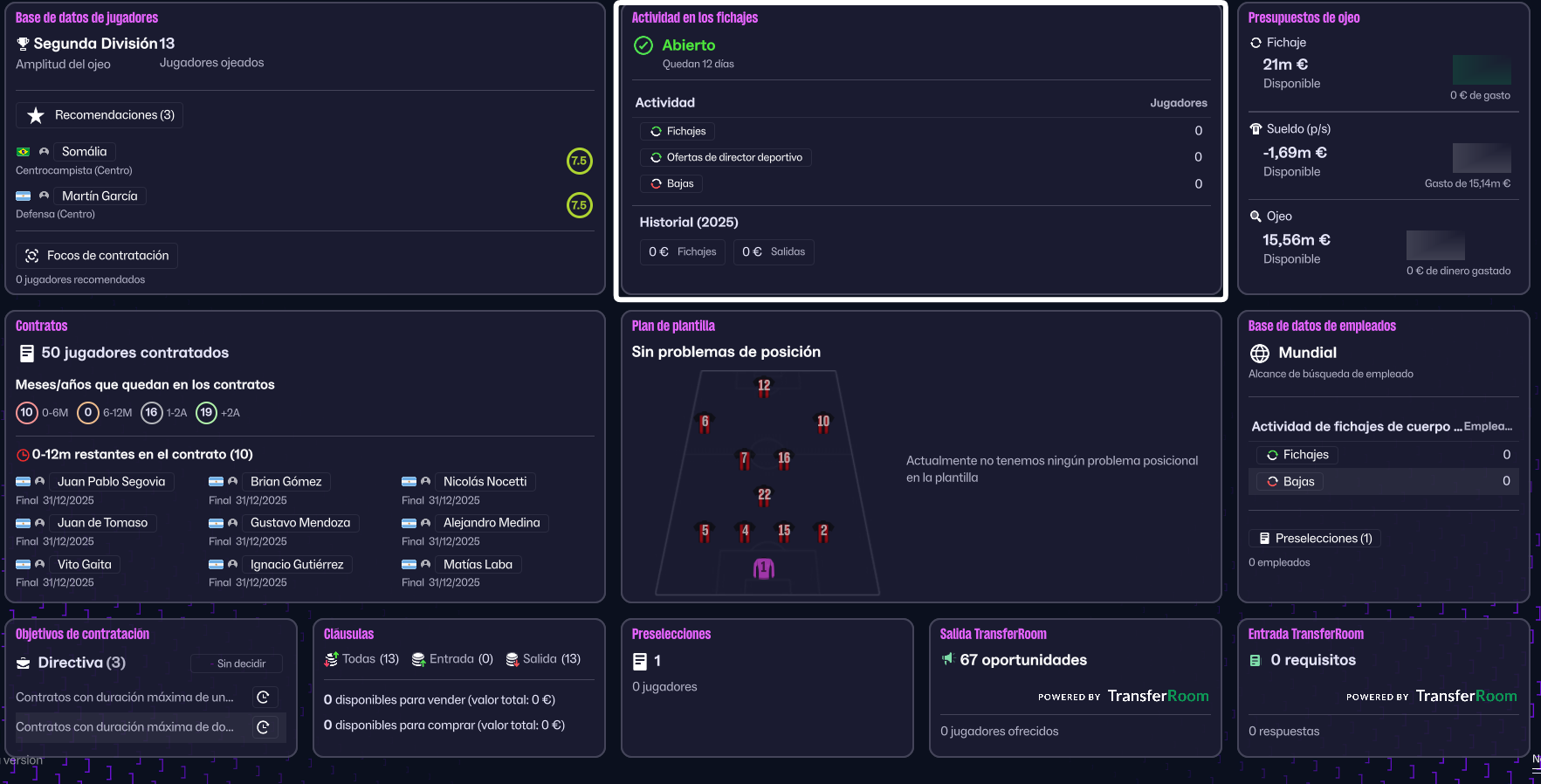The width and height of the screenshot is (1541, 784).
Task: Click the Directiva icon in objectives
Action: [24, 664]
